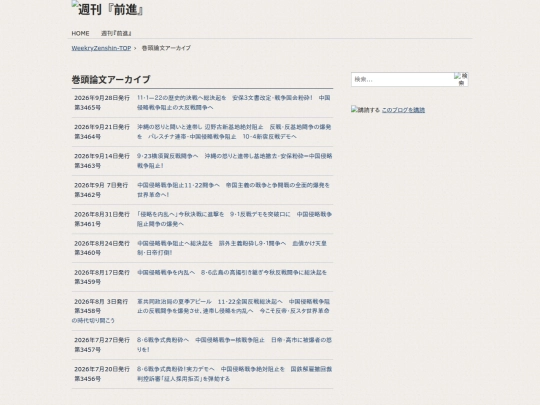This screenshot has height=405, width=540.
Task: Click the 週刊『前進』 site logo
Action: click(x=107, y=9)
